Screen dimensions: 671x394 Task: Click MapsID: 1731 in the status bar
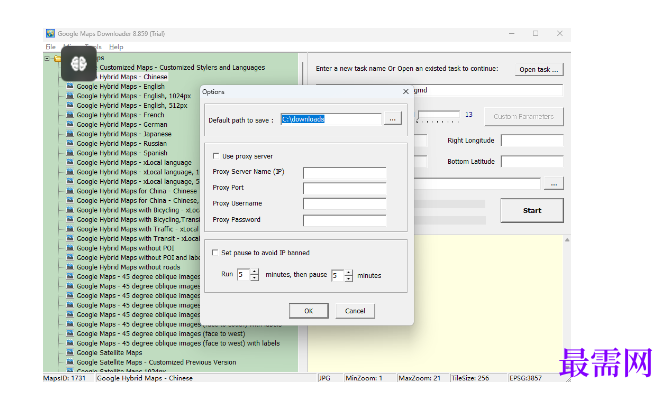64,378
